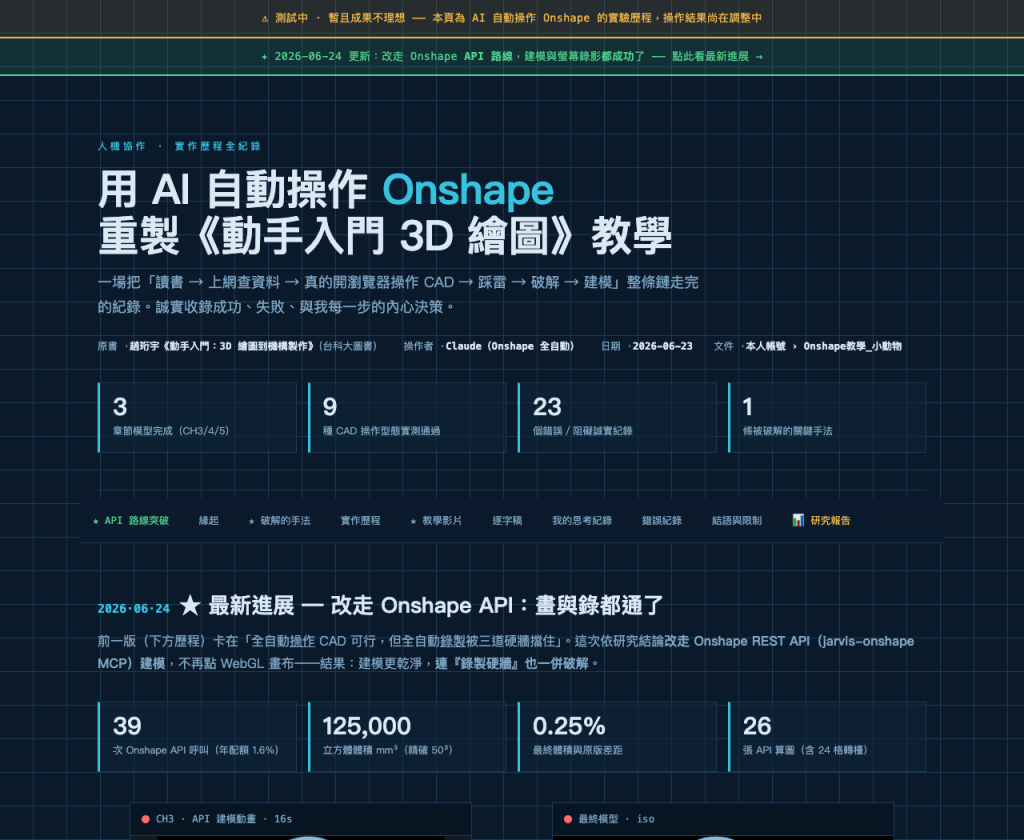This screenshot has width=1024, height=840.
Task: Select the 錯誤紀錄 nav item
Action: pyautogui.click(x=662, y=521)
